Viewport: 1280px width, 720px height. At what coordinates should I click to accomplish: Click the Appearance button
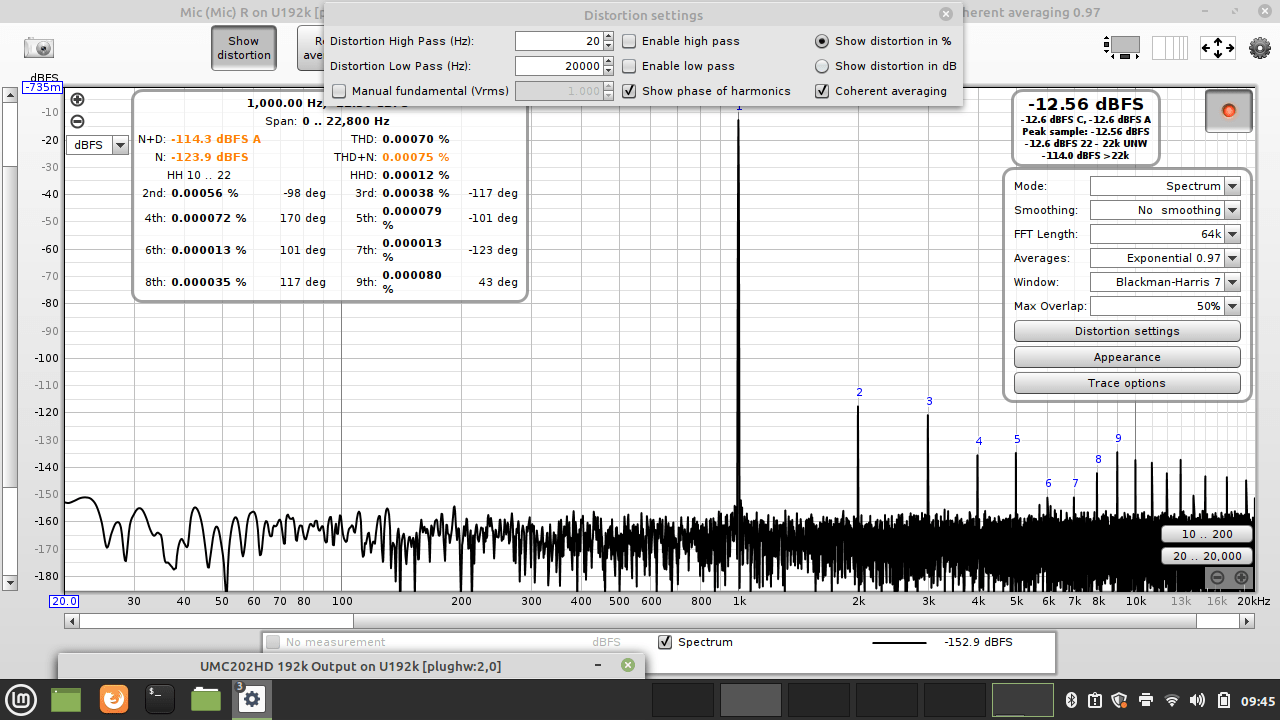1127,357
